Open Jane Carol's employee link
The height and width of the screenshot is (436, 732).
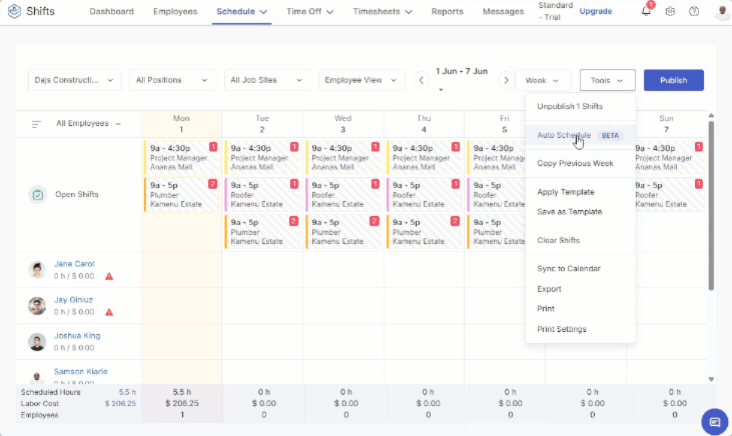[74, 264]
